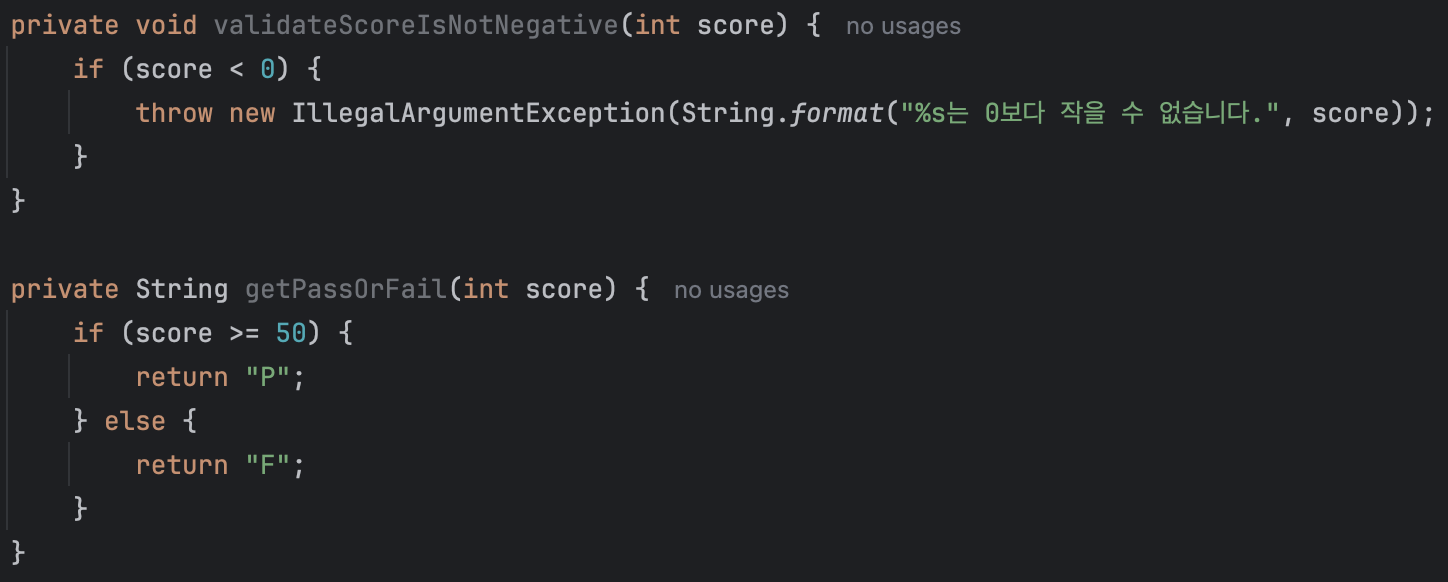Click the else keyword

pos(135,422)
